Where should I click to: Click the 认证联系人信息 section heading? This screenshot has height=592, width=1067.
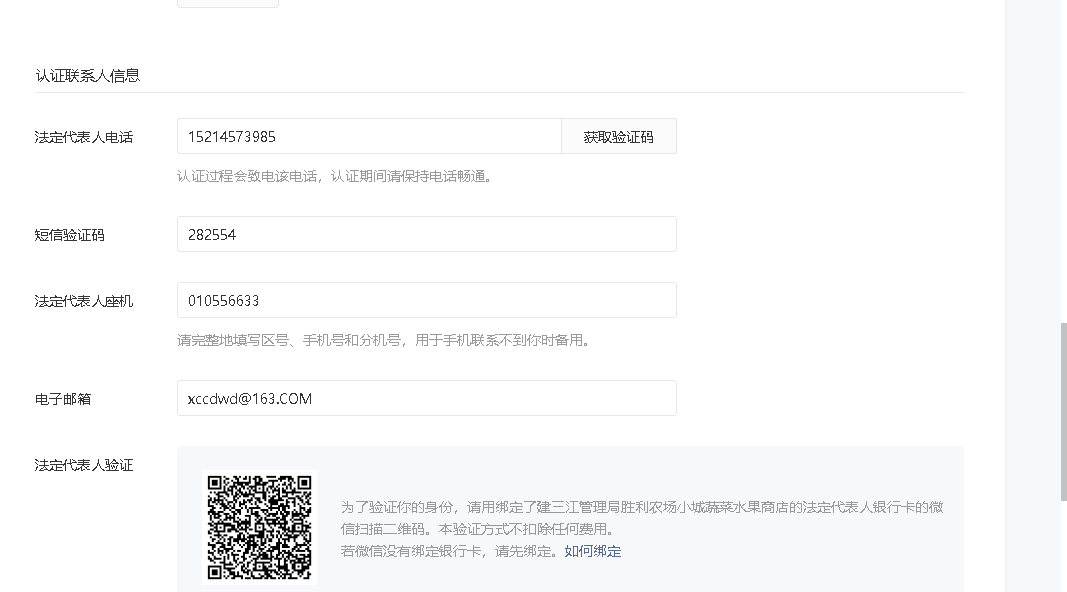tap(87, 76)
